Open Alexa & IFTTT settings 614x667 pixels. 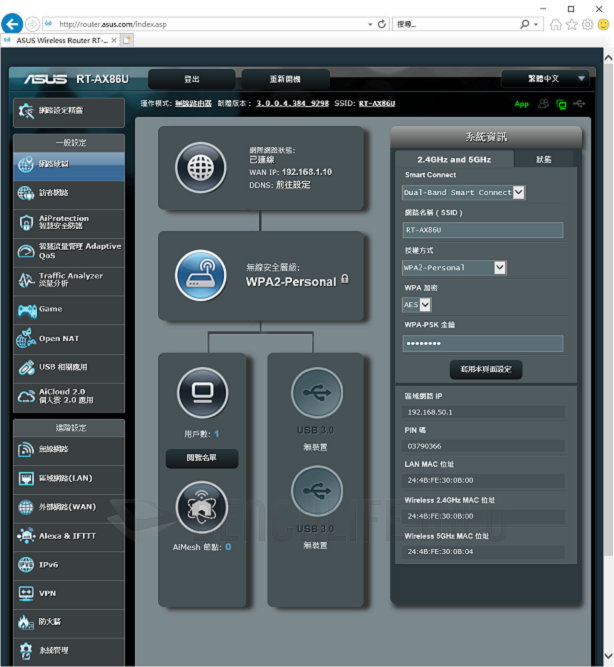(69, 536)
